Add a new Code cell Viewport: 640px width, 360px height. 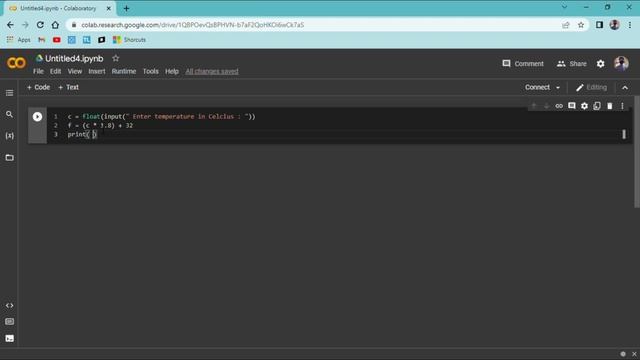pyautogui.click(x=38, y=87)
